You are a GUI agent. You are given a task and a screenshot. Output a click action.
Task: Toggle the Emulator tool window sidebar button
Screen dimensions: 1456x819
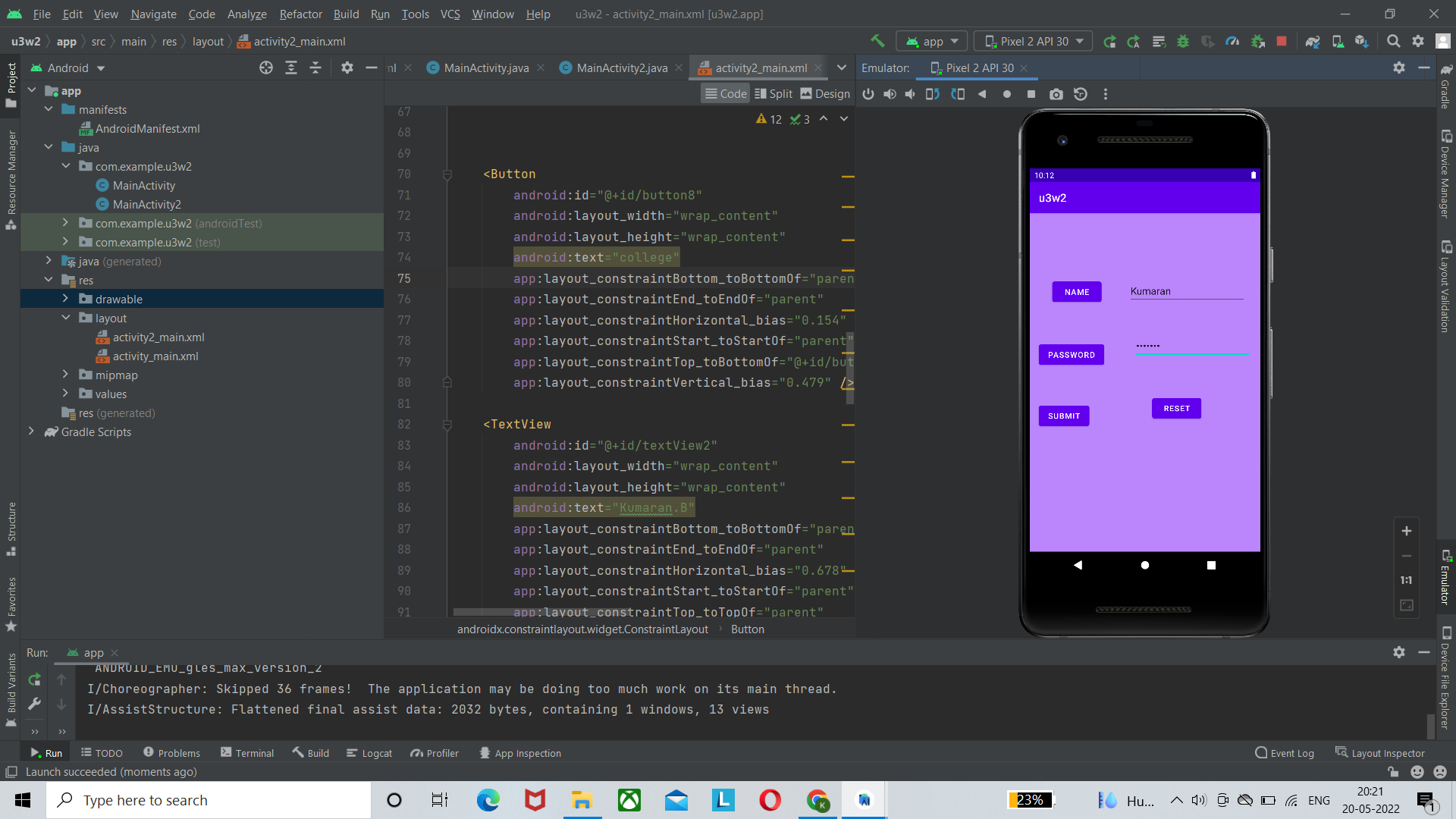pyautogui.click(x=1445, y=579)
